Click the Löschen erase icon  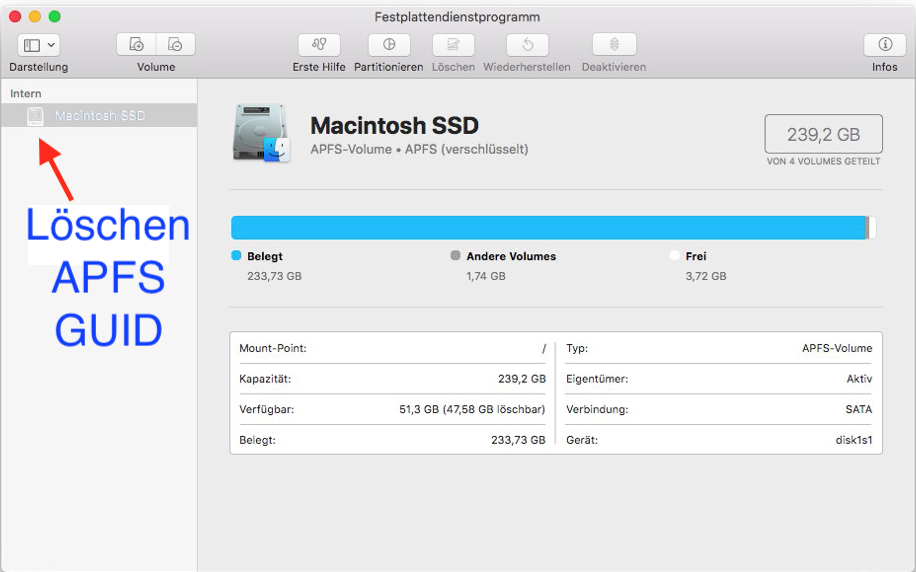pyautogui.click(x=453, y=45)
